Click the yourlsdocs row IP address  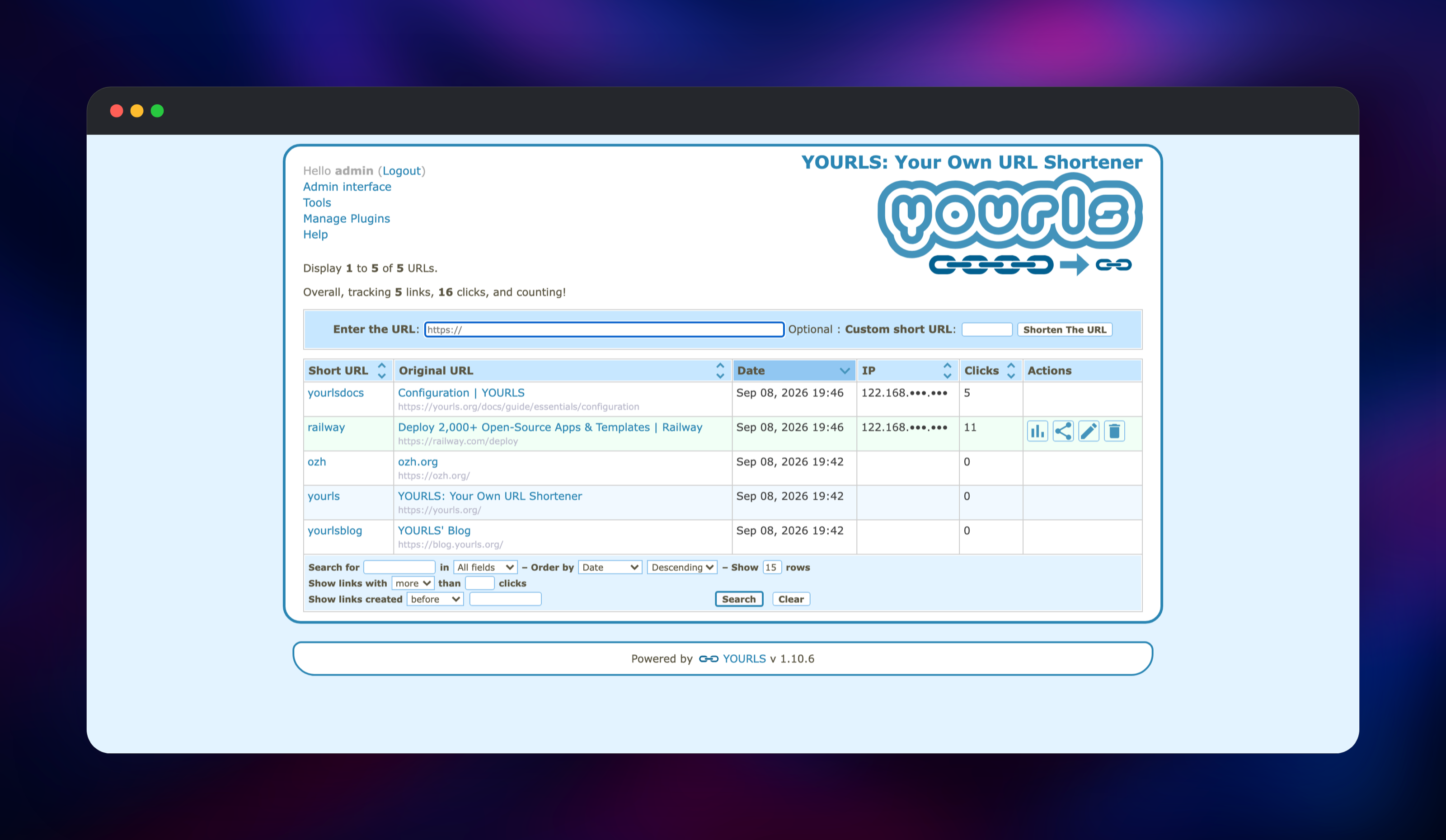904,393
